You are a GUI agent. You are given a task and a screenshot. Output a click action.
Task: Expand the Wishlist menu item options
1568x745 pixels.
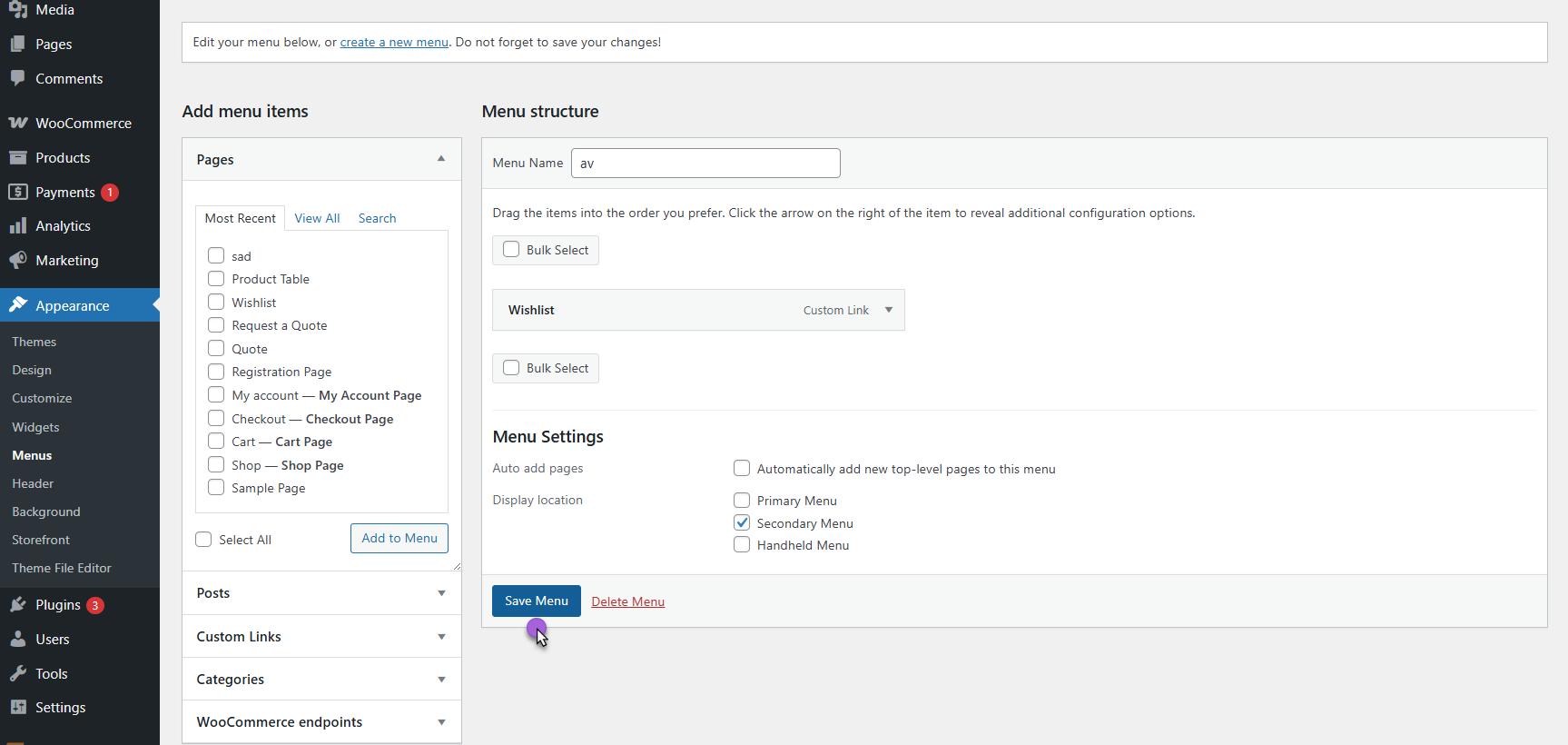[889, 310]
